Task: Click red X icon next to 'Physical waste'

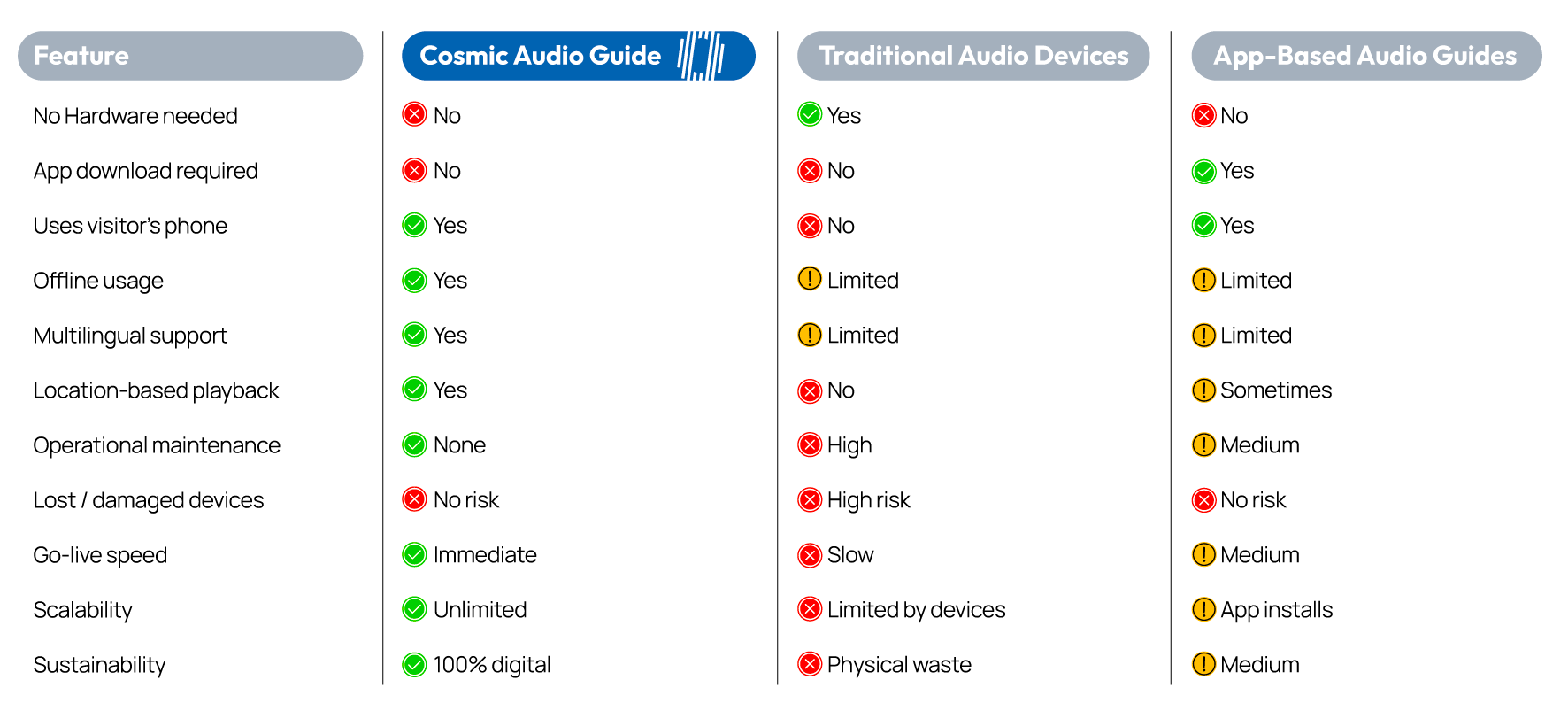Action: (810, 664)
